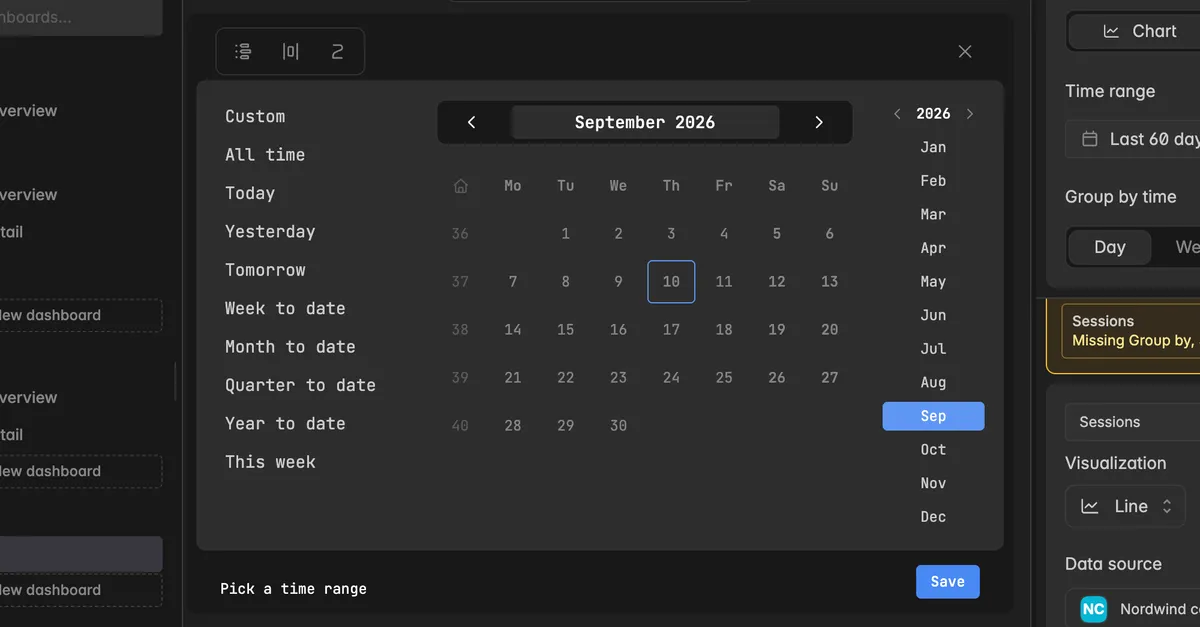Image resolution: width=1200 pixels, height=627 pixels.
Task: Step back to previous year chevron
Action: pos(897,114)
